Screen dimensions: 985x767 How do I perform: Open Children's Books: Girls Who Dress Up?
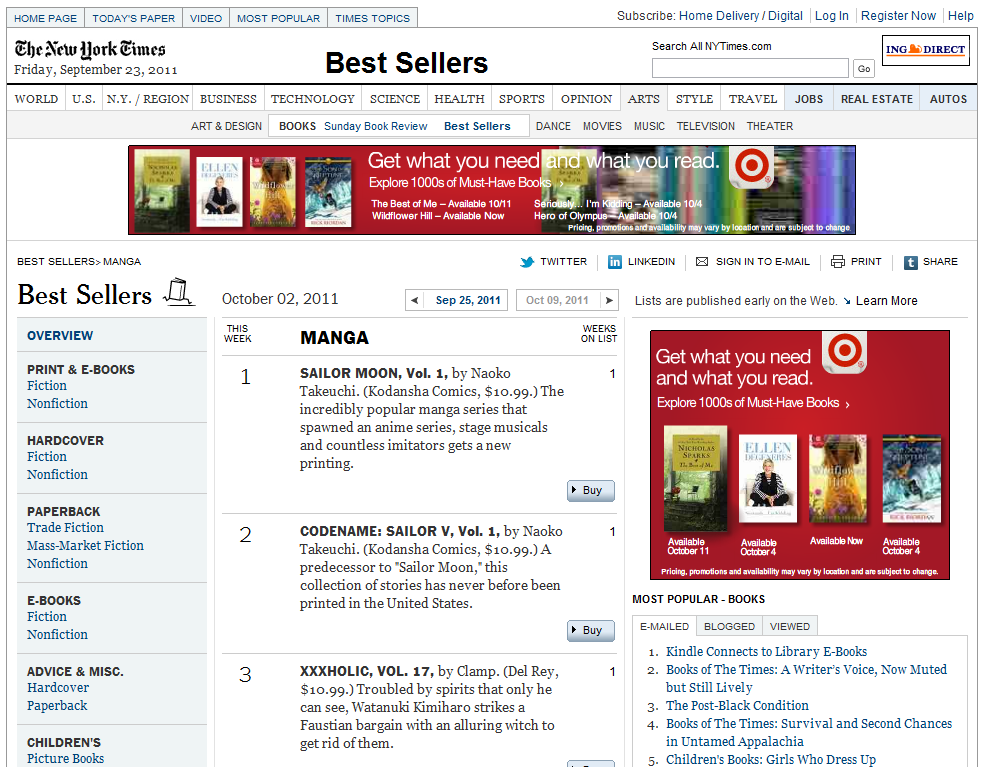tap(771, 759)
